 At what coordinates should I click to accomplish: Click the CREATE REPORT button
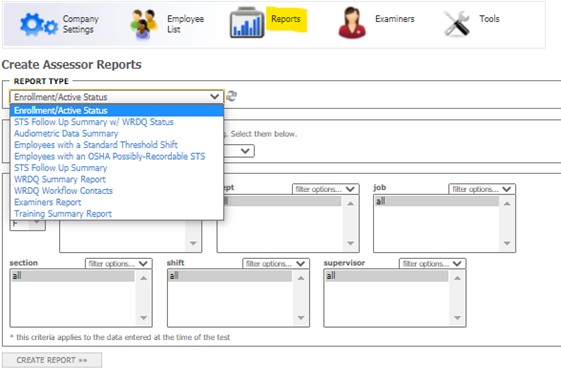(x=52, y=360)
